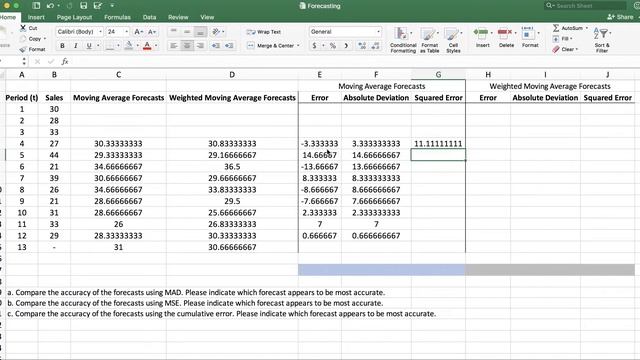The height and width of the screenshot is (360, 640).
Task: Switch to the Review tab
Action: (178, 17)
